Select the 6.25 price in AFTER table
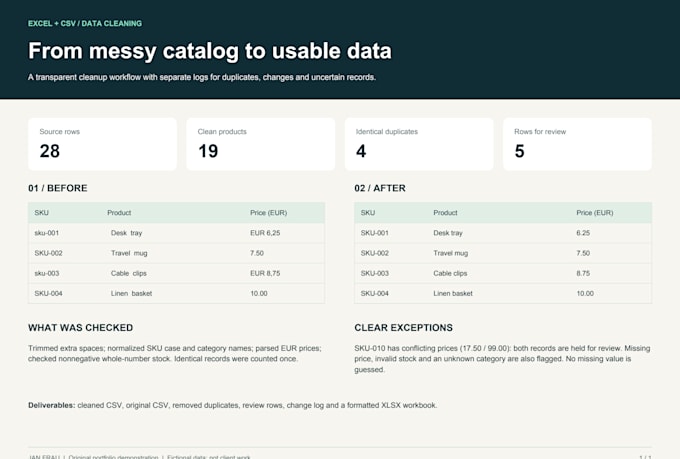The height and width of the screenshot is (459, 680). tap(583, 233)
